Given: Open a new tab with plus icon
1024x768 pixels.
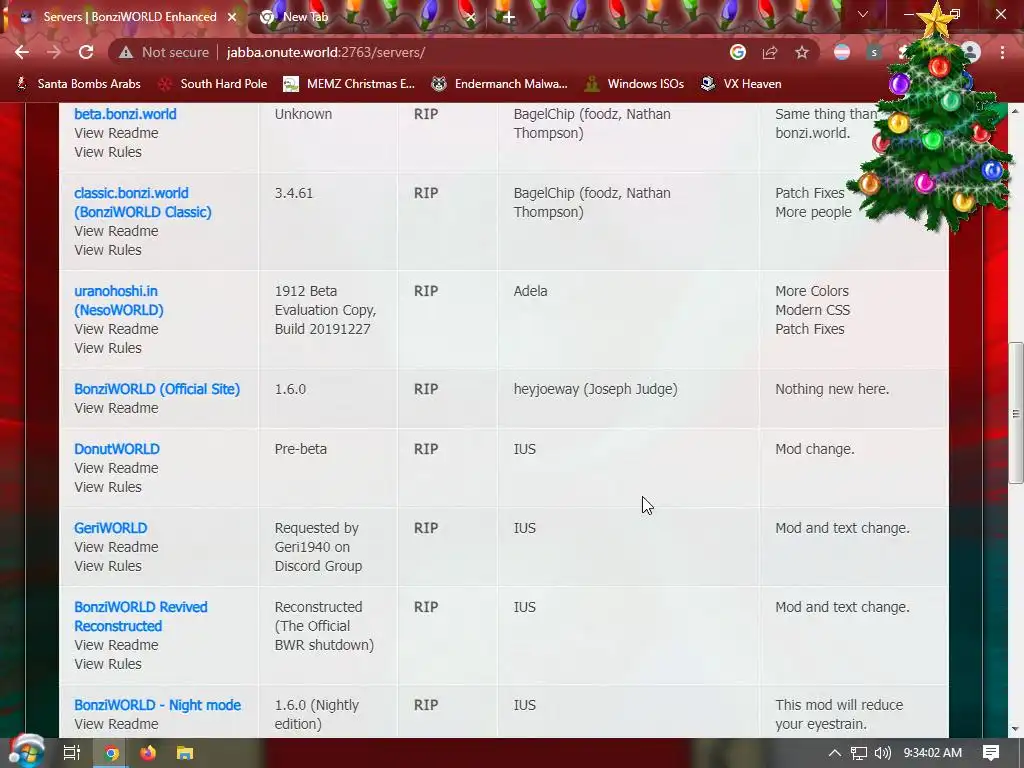Looking at the screenshot, I should (x=509, y=18).
